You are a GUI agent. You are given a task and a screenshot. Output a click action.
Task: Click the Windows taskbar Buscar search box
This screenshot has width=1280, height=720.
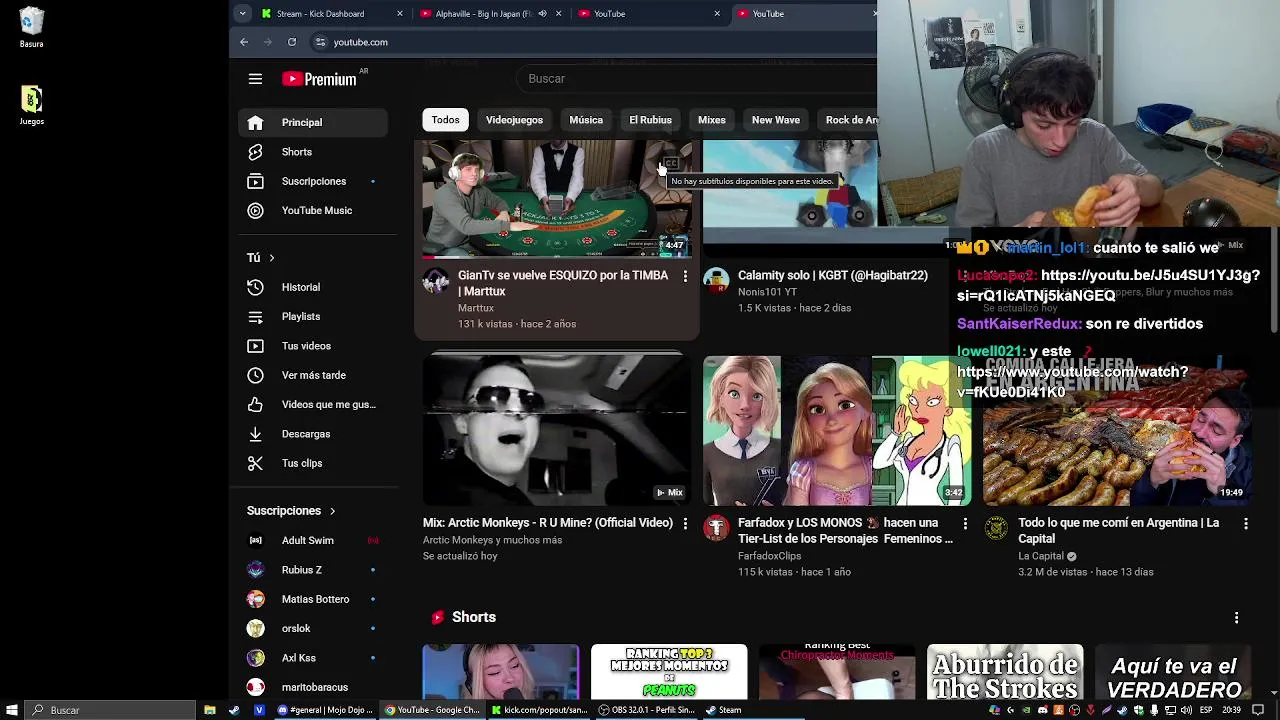(x=110, y=710)
